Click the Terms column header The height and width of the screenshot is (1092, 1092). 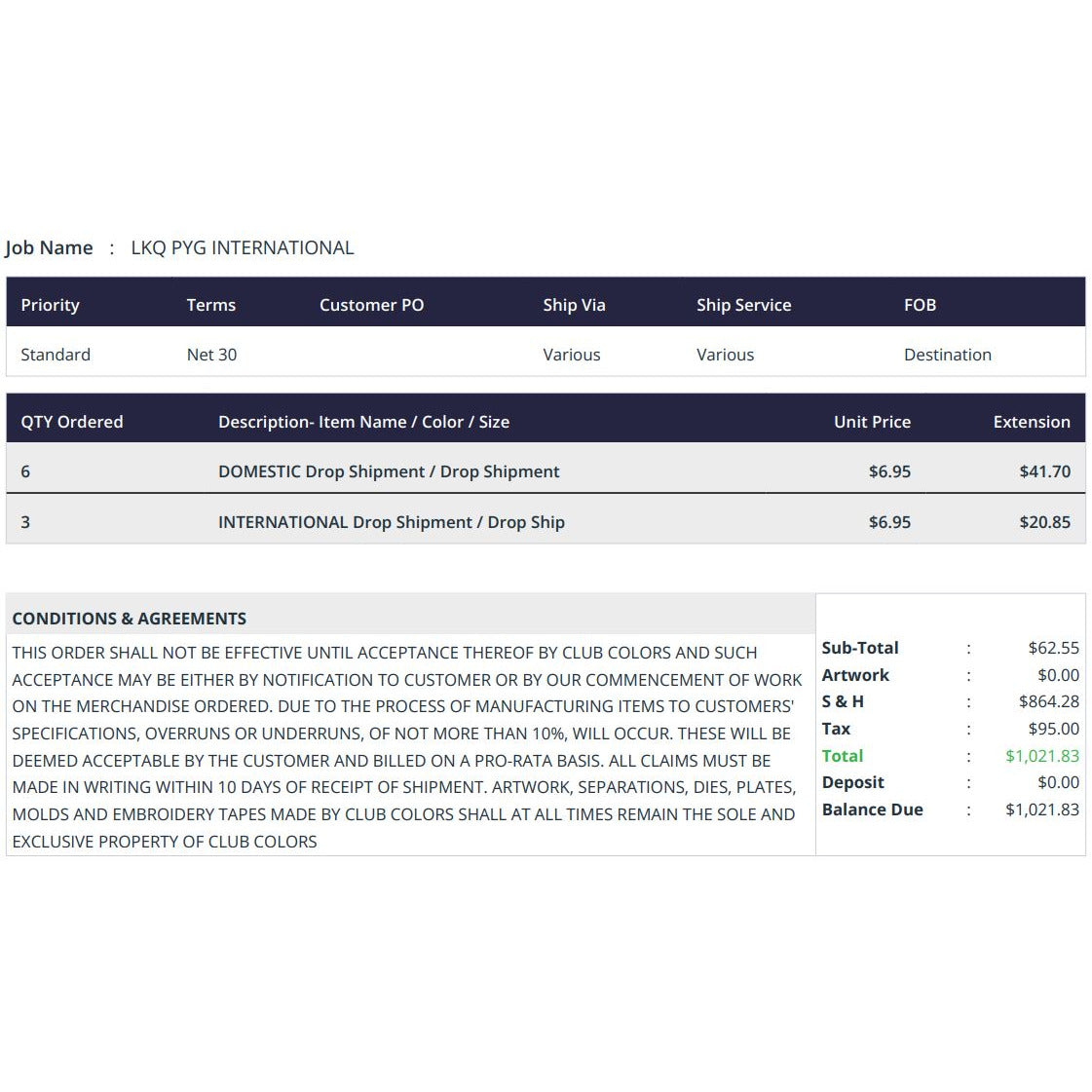[x=211, y=305]
